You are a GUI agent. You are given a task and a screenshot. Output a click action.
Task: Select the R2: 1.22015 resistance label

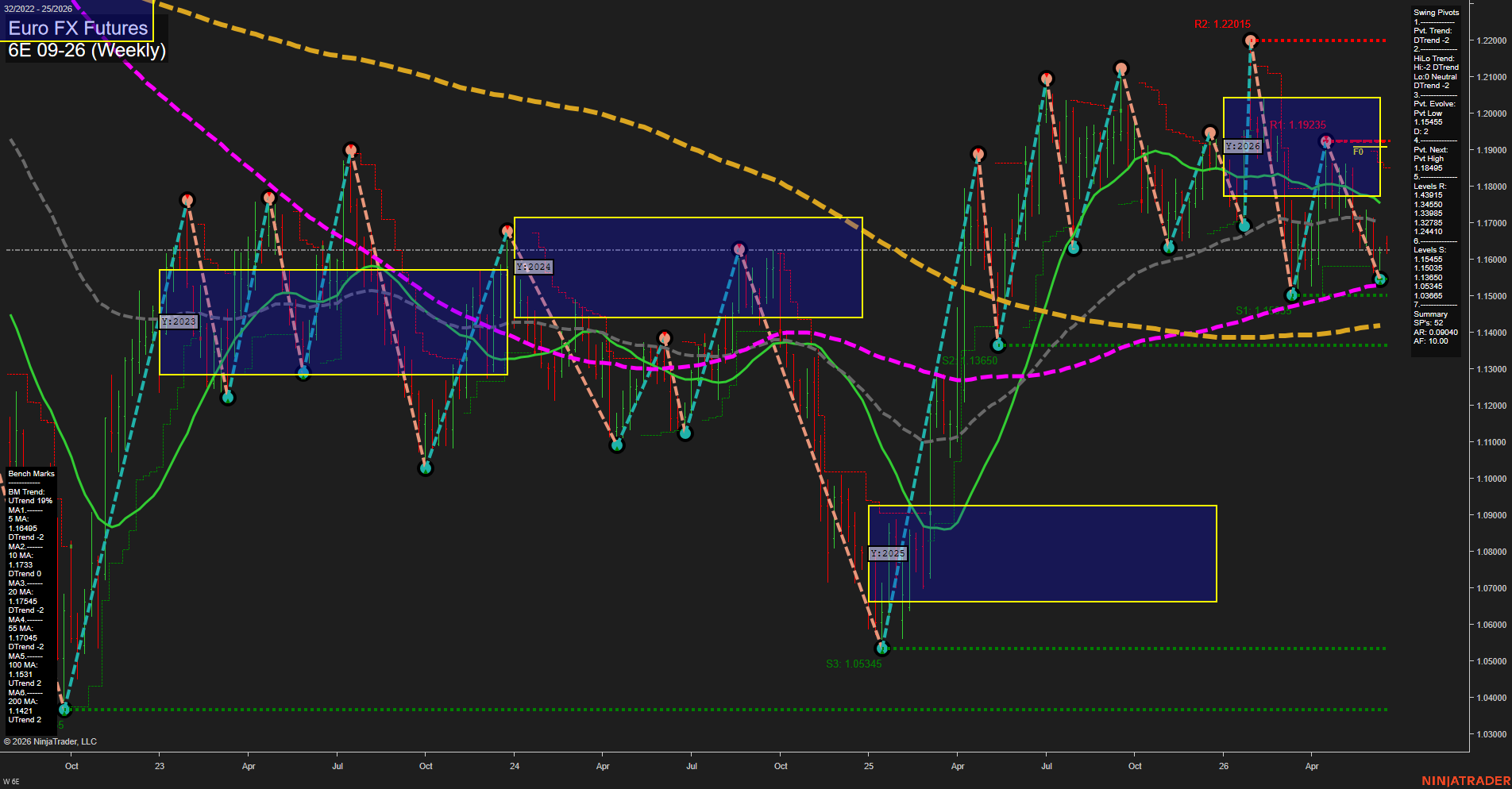pyautogui.click(x=1222, y=25)
